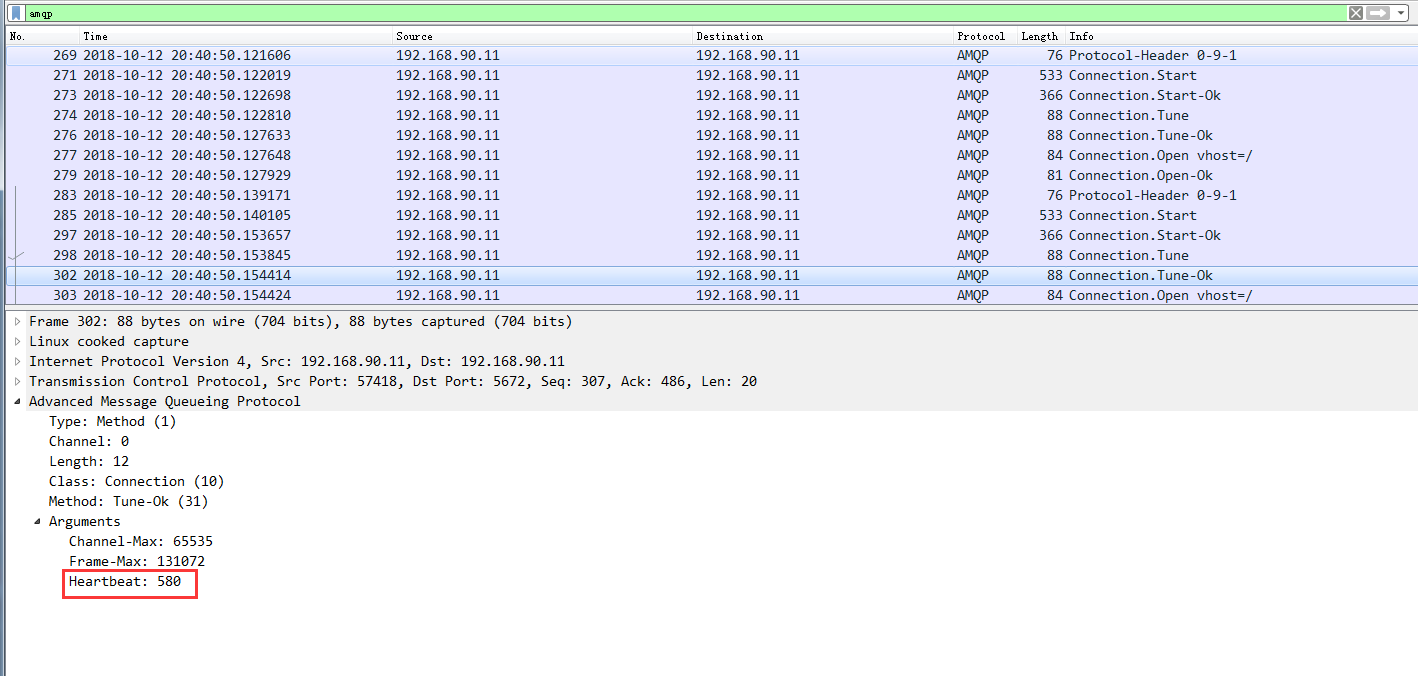Click timestamp 20:40:50.139171 of packet 283
1418x676 pixels.
point(231,195)
